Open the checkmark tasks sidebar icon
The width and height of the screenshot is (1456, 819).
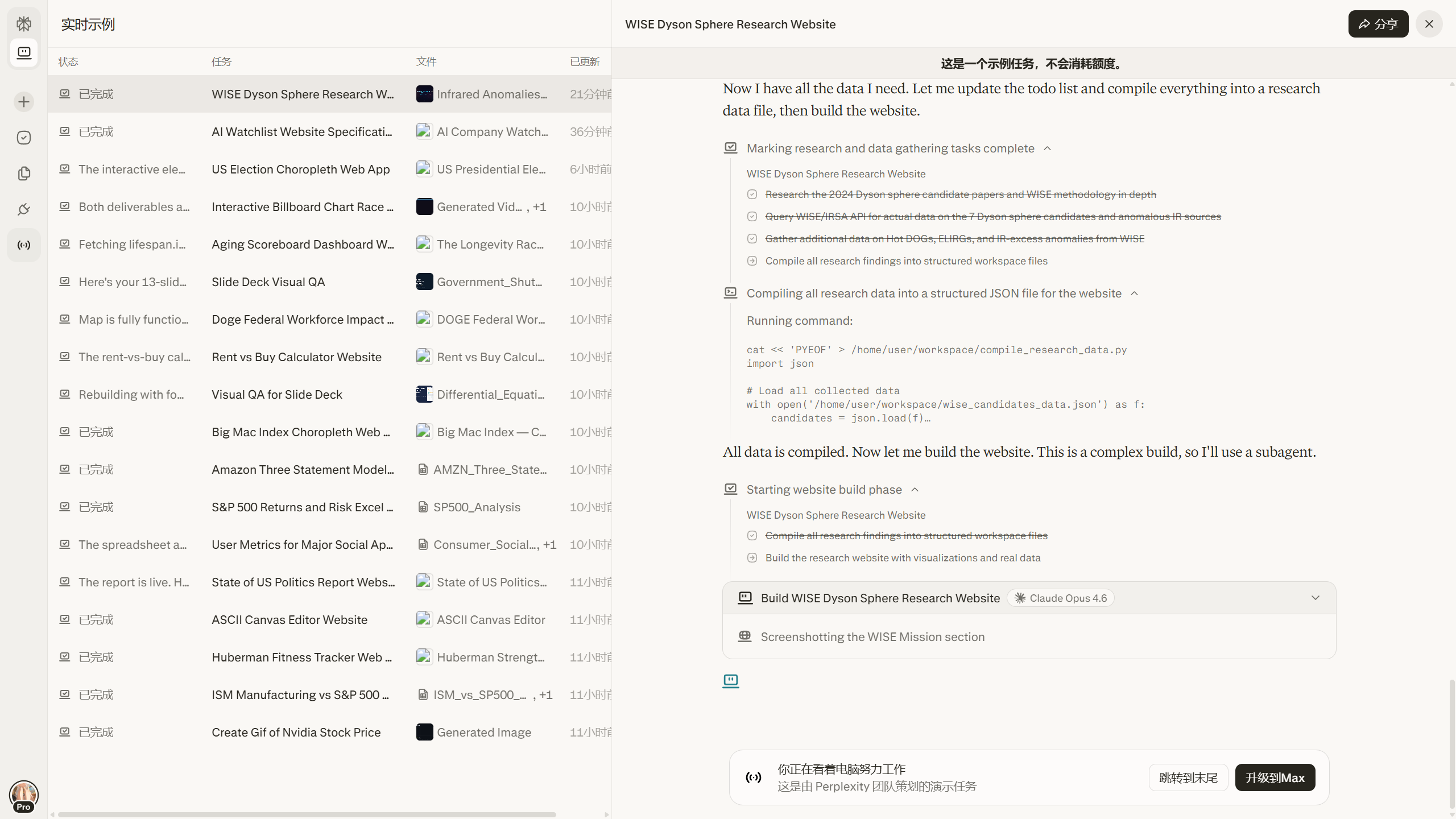[x=24, y=138]
